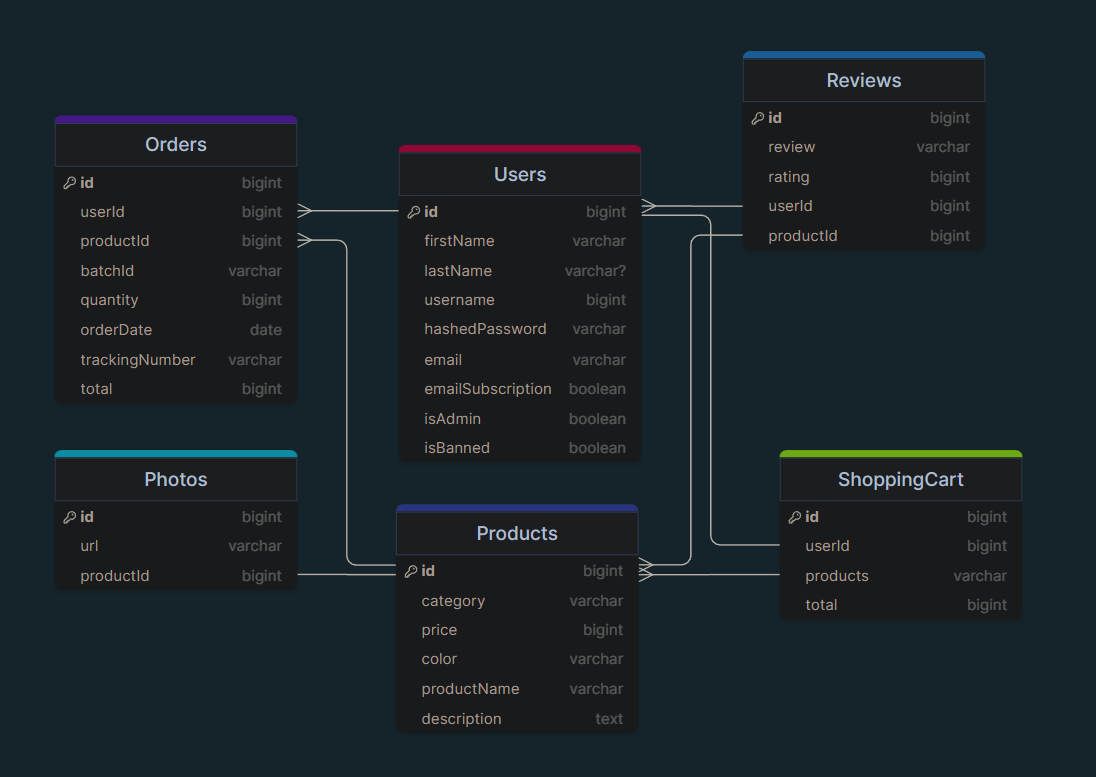Click the purple color bar atop Orders
The width and height of the screenshot is (1096, 777).
[x=176, y=119]
